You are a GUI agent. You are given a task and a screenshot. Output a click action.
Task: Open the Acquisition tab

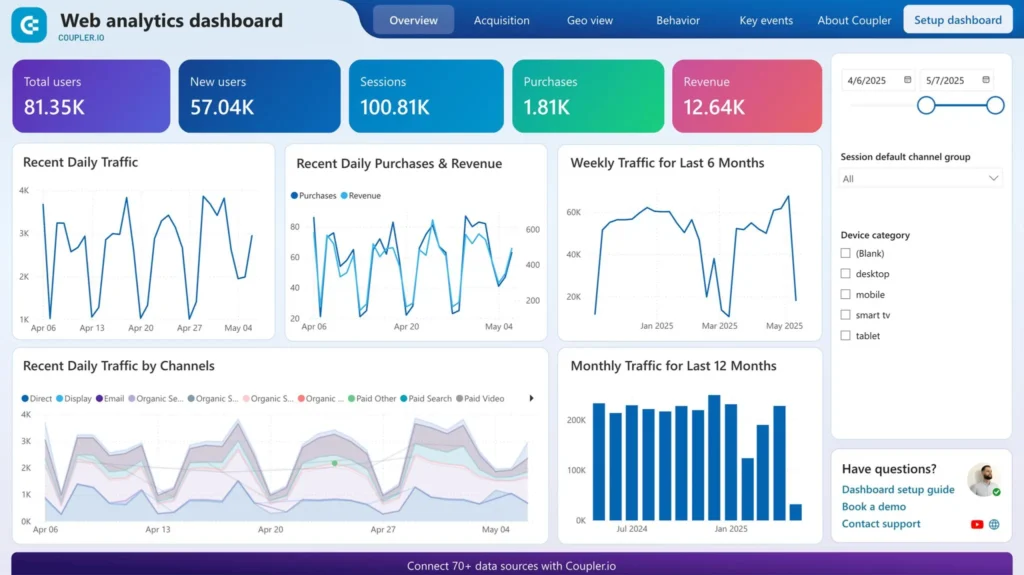[x=502, y=20]
